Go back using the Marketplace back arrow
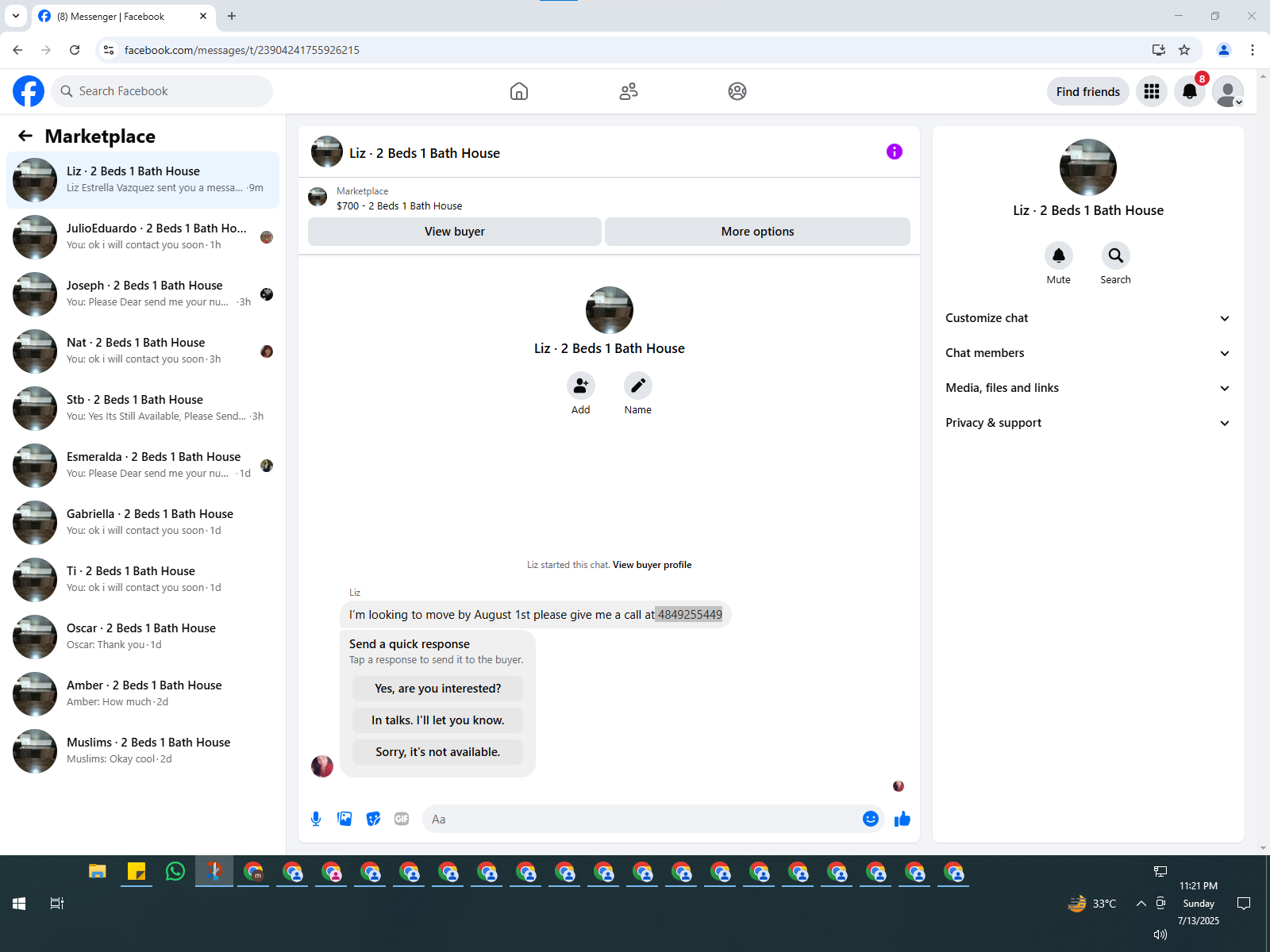 [x=25, y=136]
